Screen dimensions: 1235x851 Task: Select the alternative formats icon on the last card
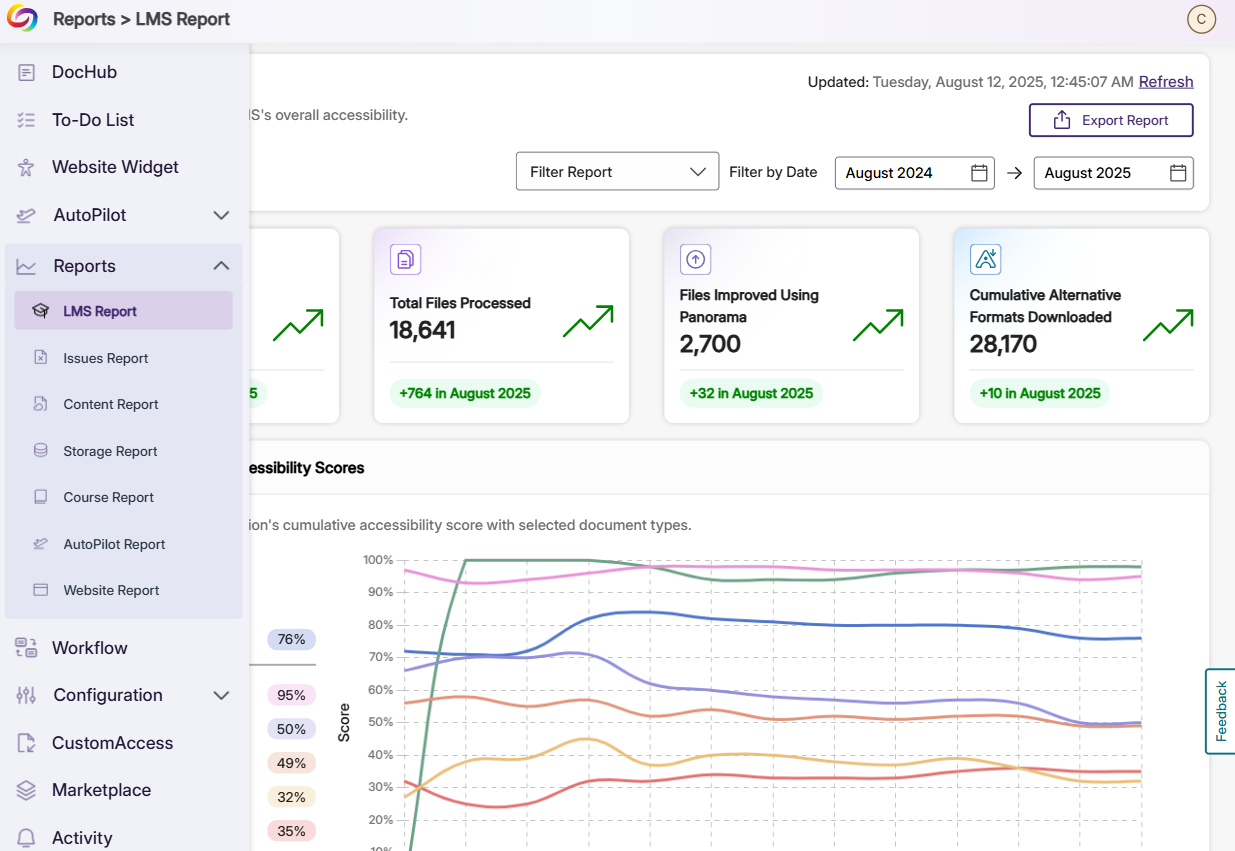[986, 258]
